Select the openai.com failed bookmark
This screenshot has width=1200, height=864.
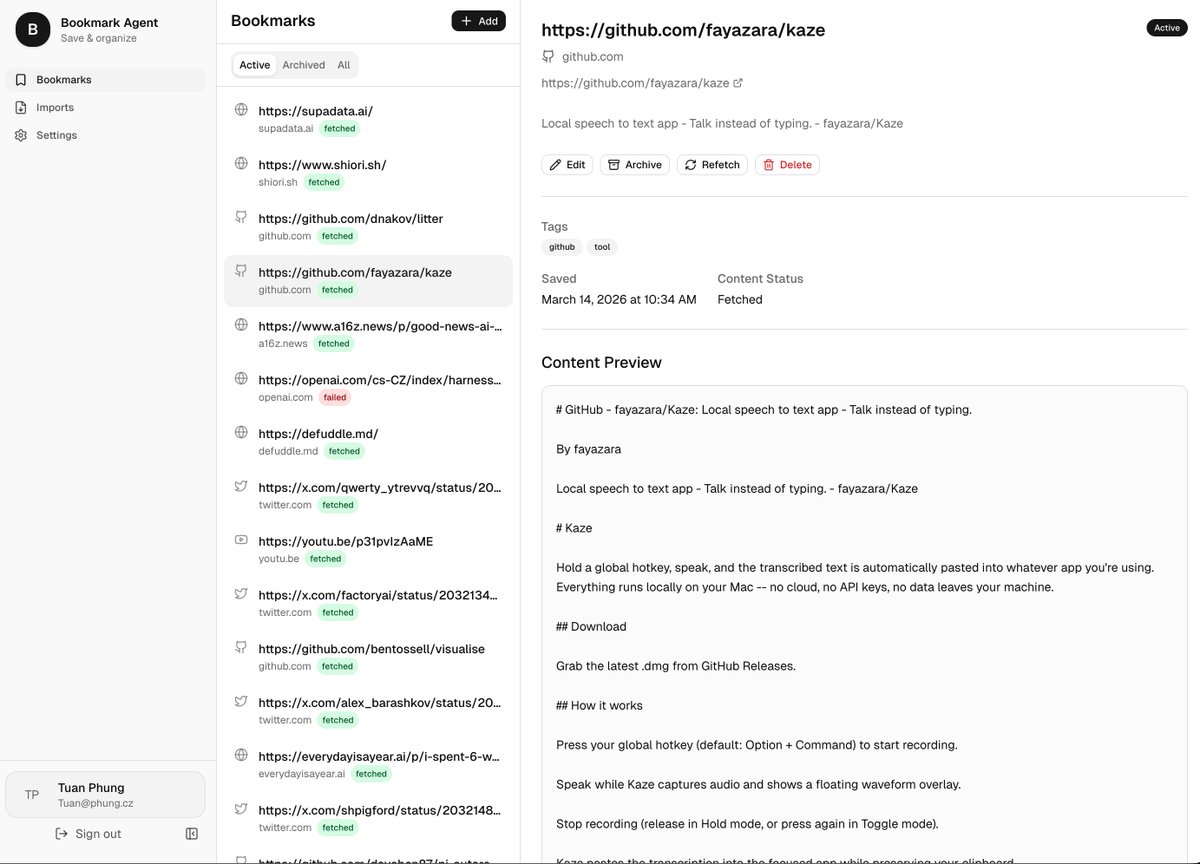(368, 388)
